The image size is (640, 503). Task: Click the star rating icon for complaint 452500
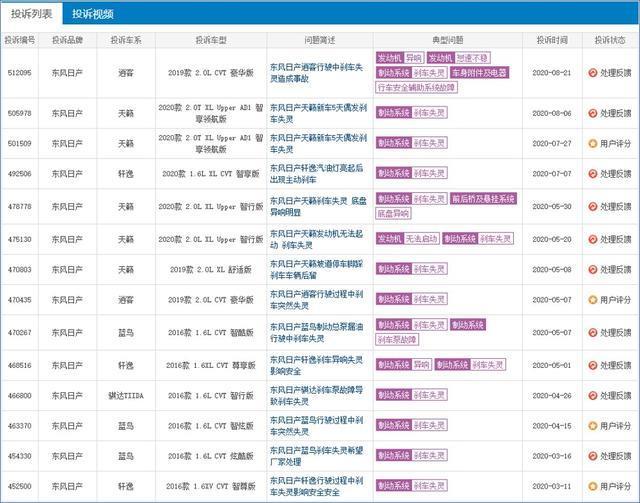[593, 486]
